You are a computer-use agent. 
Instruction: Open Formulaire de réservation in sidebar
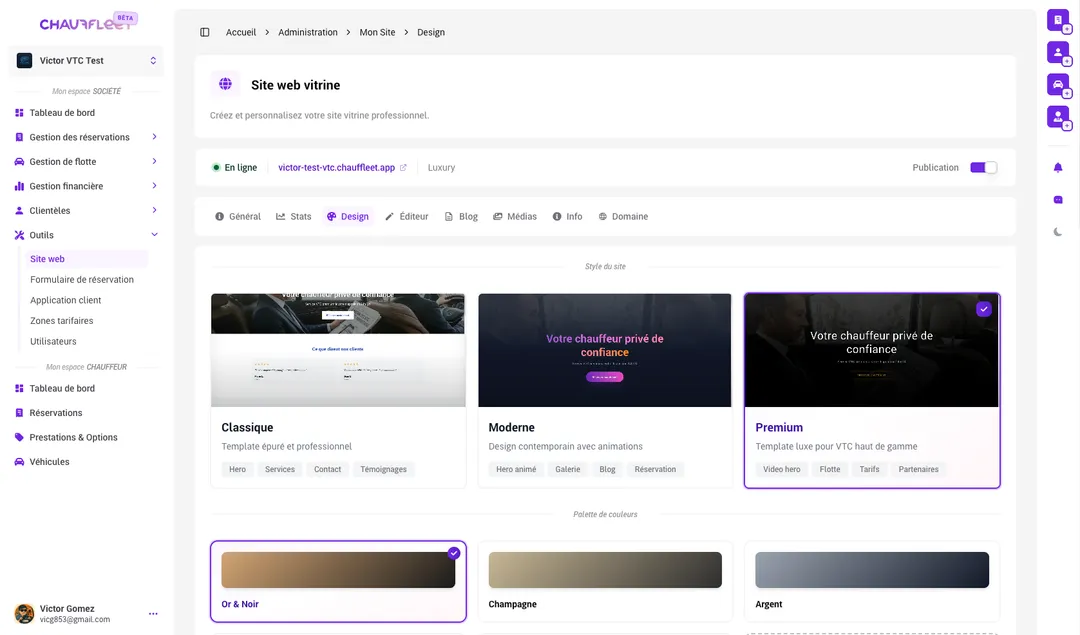pyautogui.click(x=82, y=280)
